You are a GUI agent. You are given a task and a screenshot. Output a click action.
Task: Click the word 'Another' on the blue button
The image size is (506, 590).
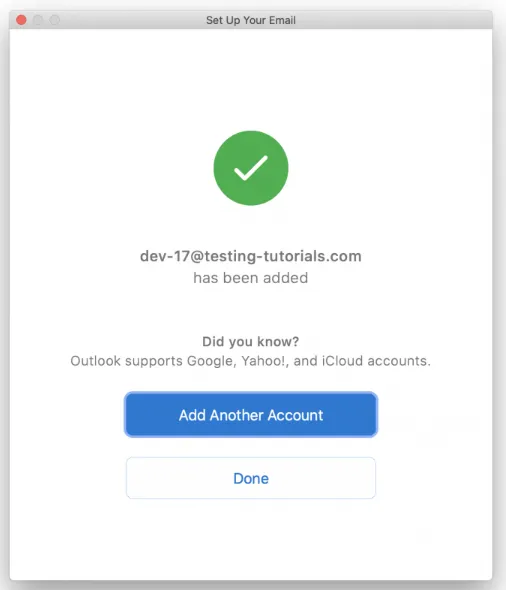click(237, 415)
